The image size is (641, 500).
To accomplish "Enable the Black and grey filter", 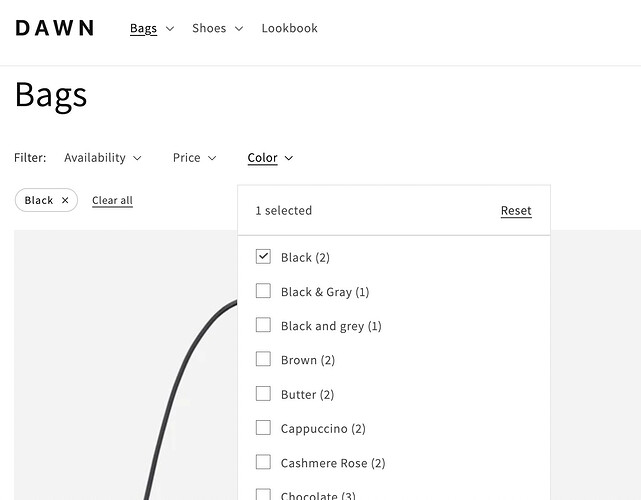I will pos(263,325).
